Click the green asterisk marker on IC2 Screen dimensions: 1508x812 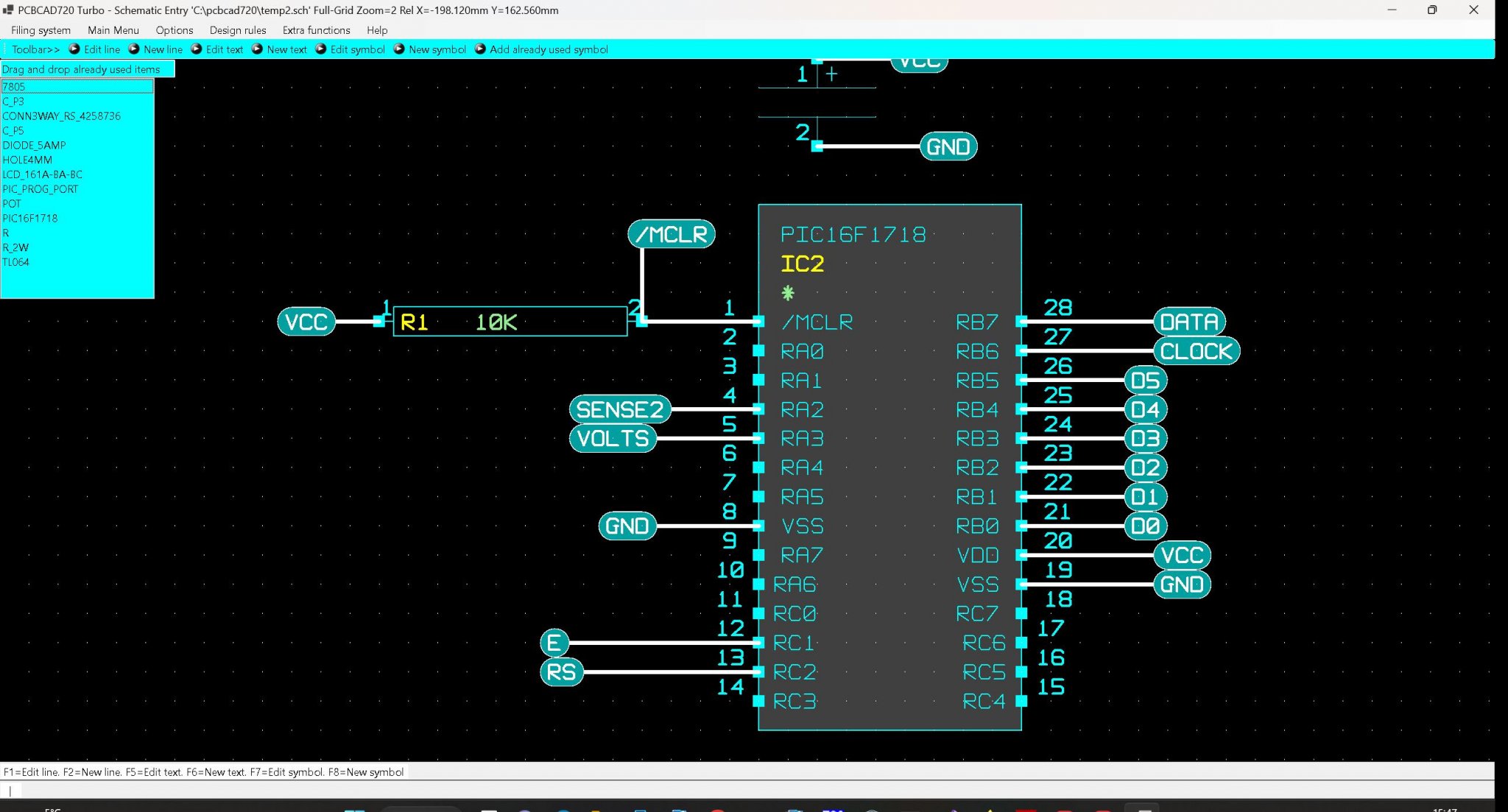tap(788, 293)
